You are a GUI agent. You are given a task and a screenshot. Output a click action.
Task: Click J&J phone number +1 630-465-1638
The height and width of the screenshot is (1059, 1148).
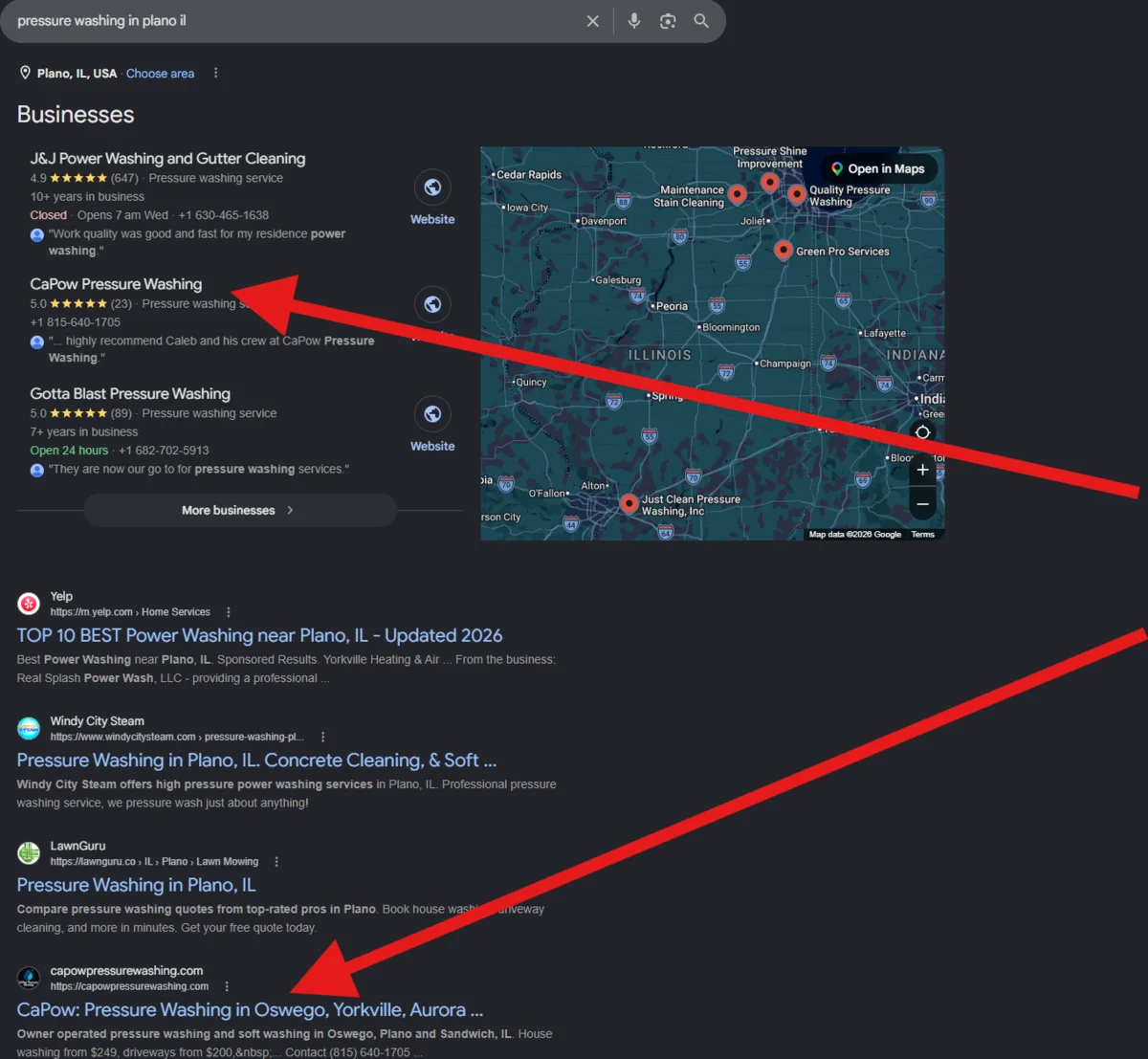click(x=223, y=215)
